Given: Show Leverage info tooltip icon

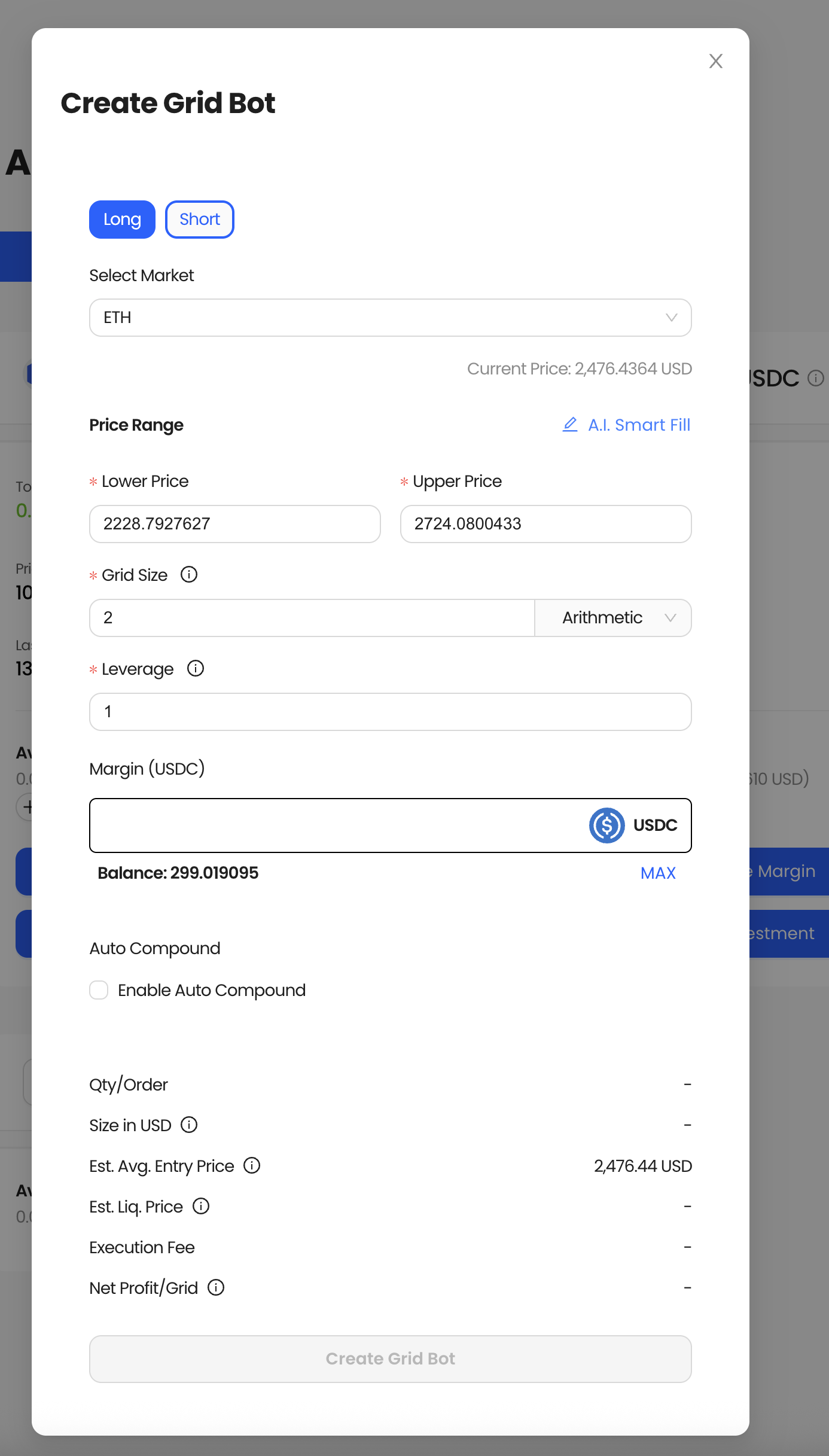Looking at the screenshot, I should [196, 669].
